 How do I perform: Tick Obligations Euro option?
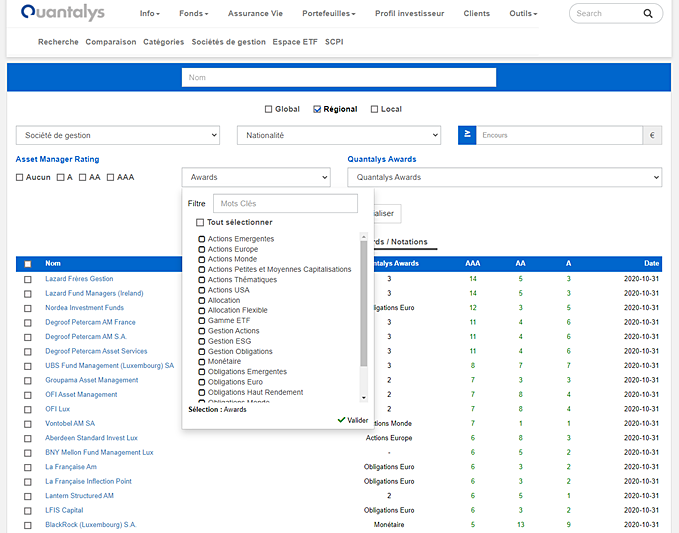pos(201,382)
